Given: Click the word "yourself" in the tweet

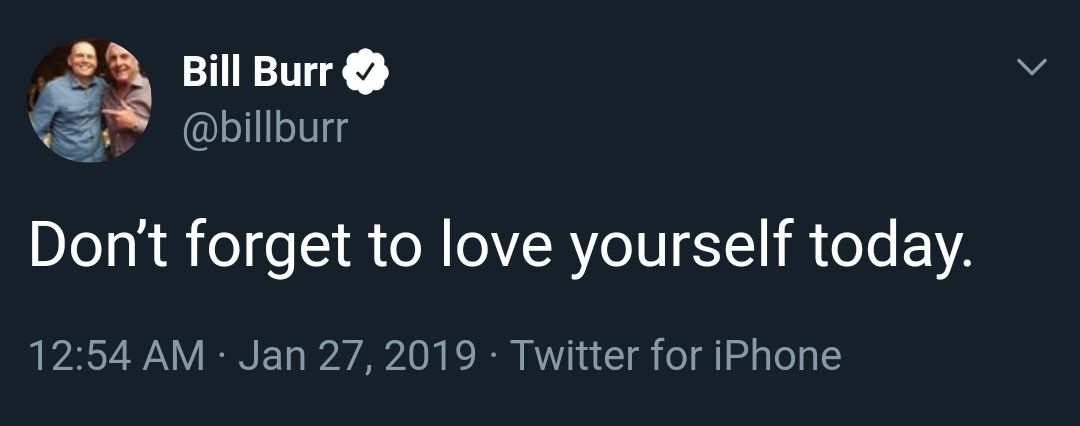Looking at the screenshot, I should (x=681, y=244).
